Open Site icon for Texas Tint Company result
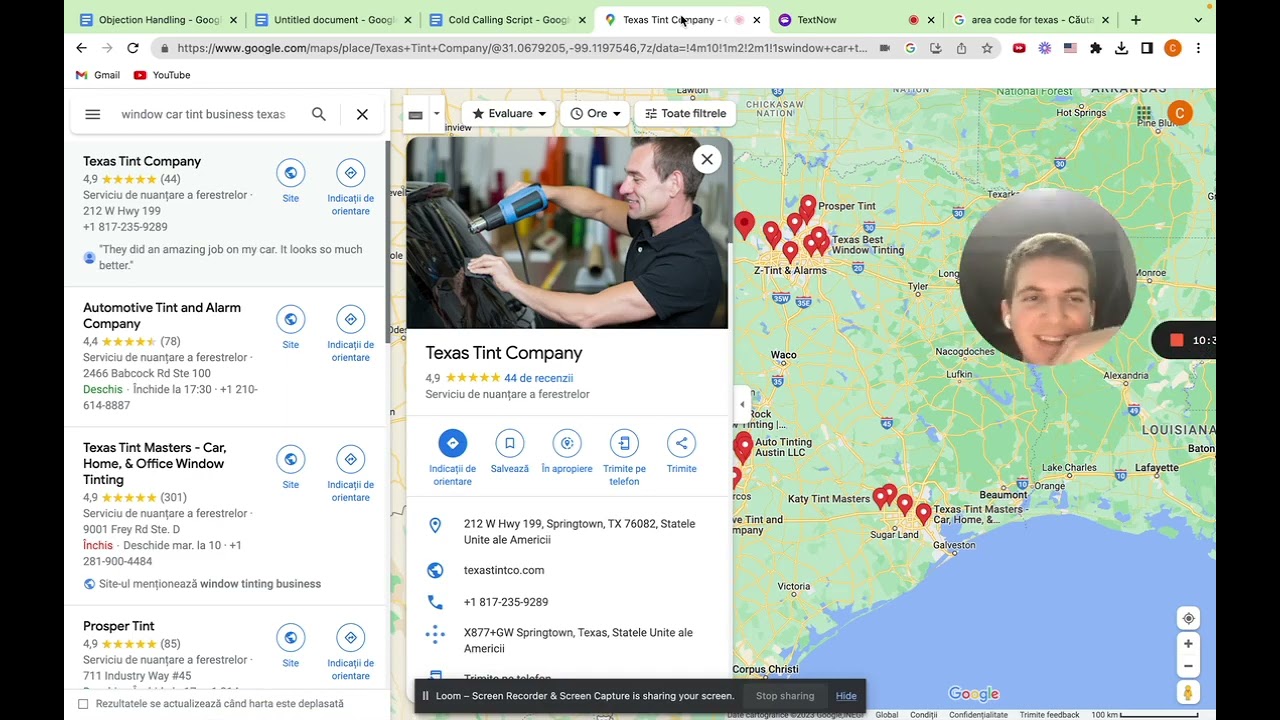 point(290,173)
